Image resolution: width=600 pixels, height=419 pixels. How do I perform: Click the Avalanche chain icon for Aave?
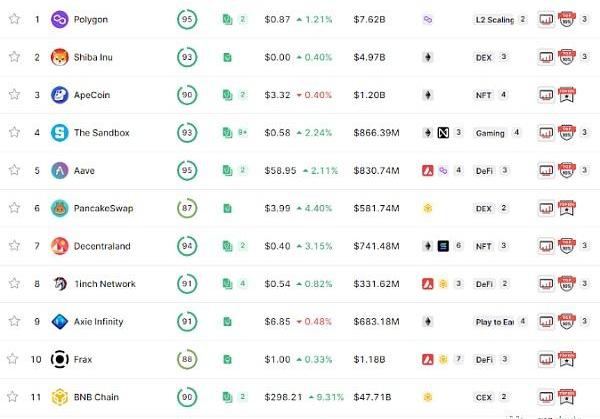pyautogui.click(x=428, y=170)
